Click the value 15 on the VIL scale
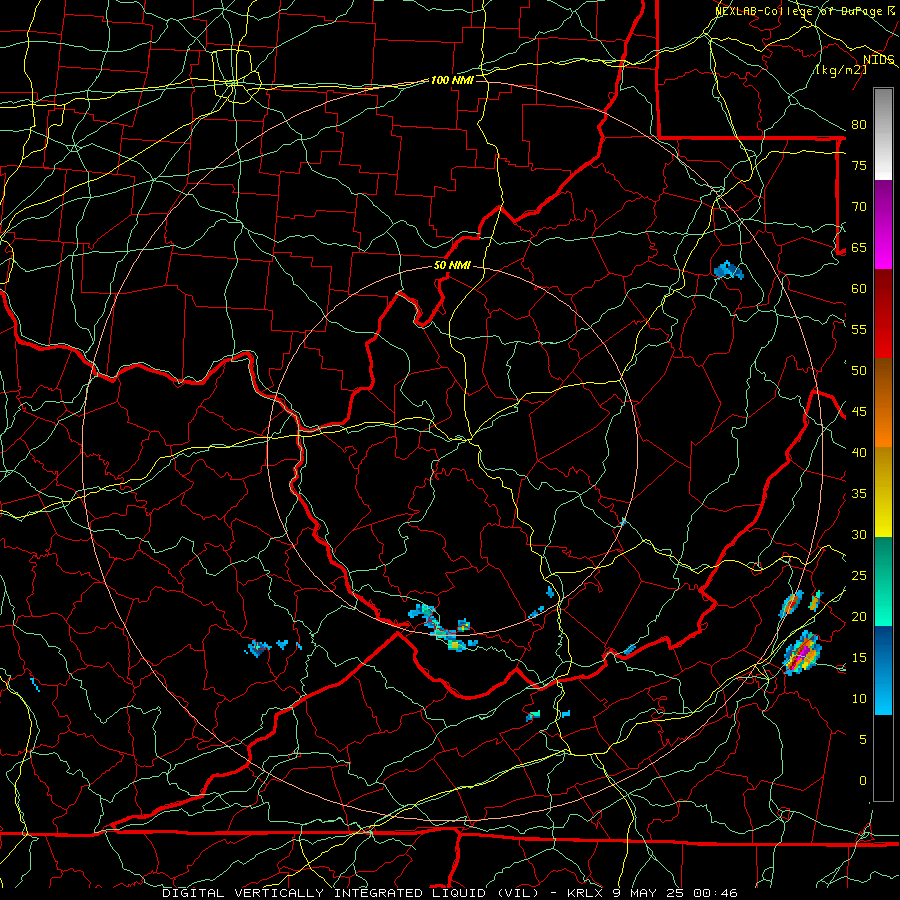Screen dimensions: 900x900 click(859, 657)
